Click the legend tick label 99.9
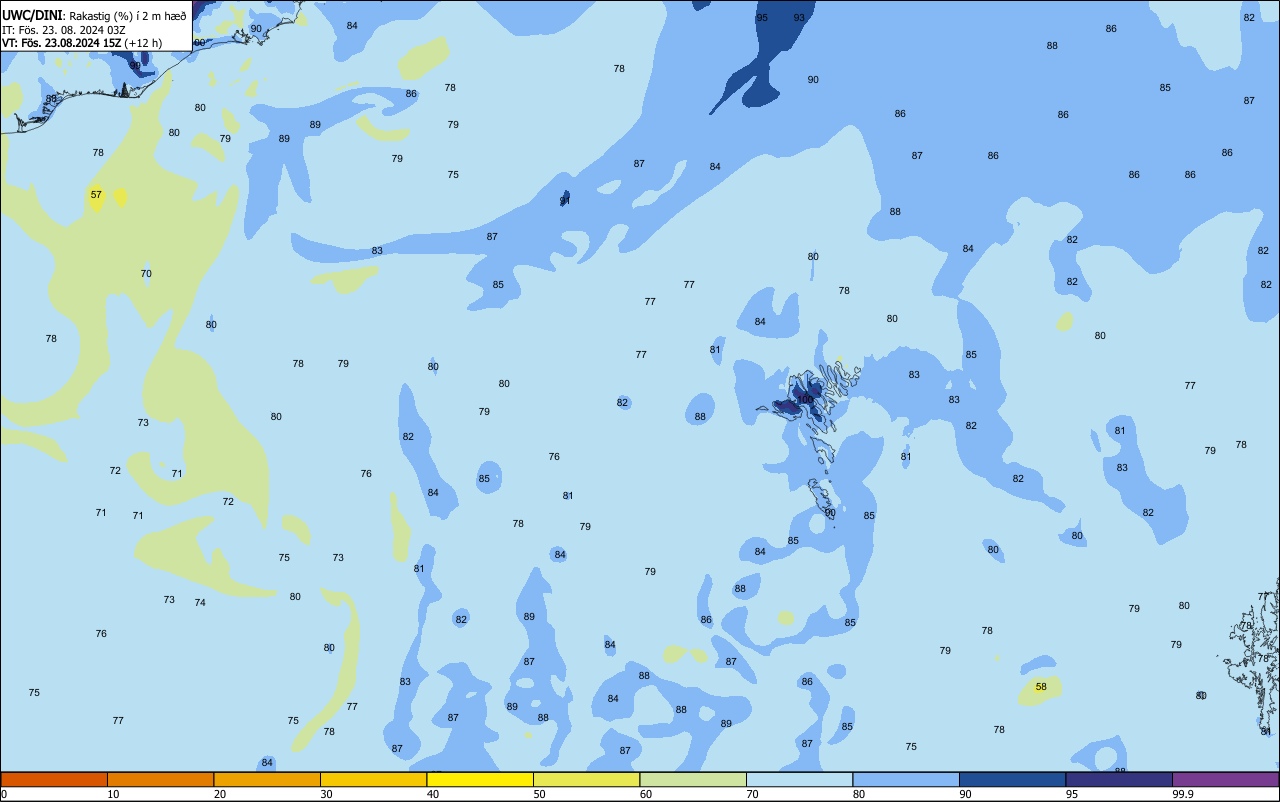Viewport: 1280px width, 802px height. click(x=1184, y=794)
